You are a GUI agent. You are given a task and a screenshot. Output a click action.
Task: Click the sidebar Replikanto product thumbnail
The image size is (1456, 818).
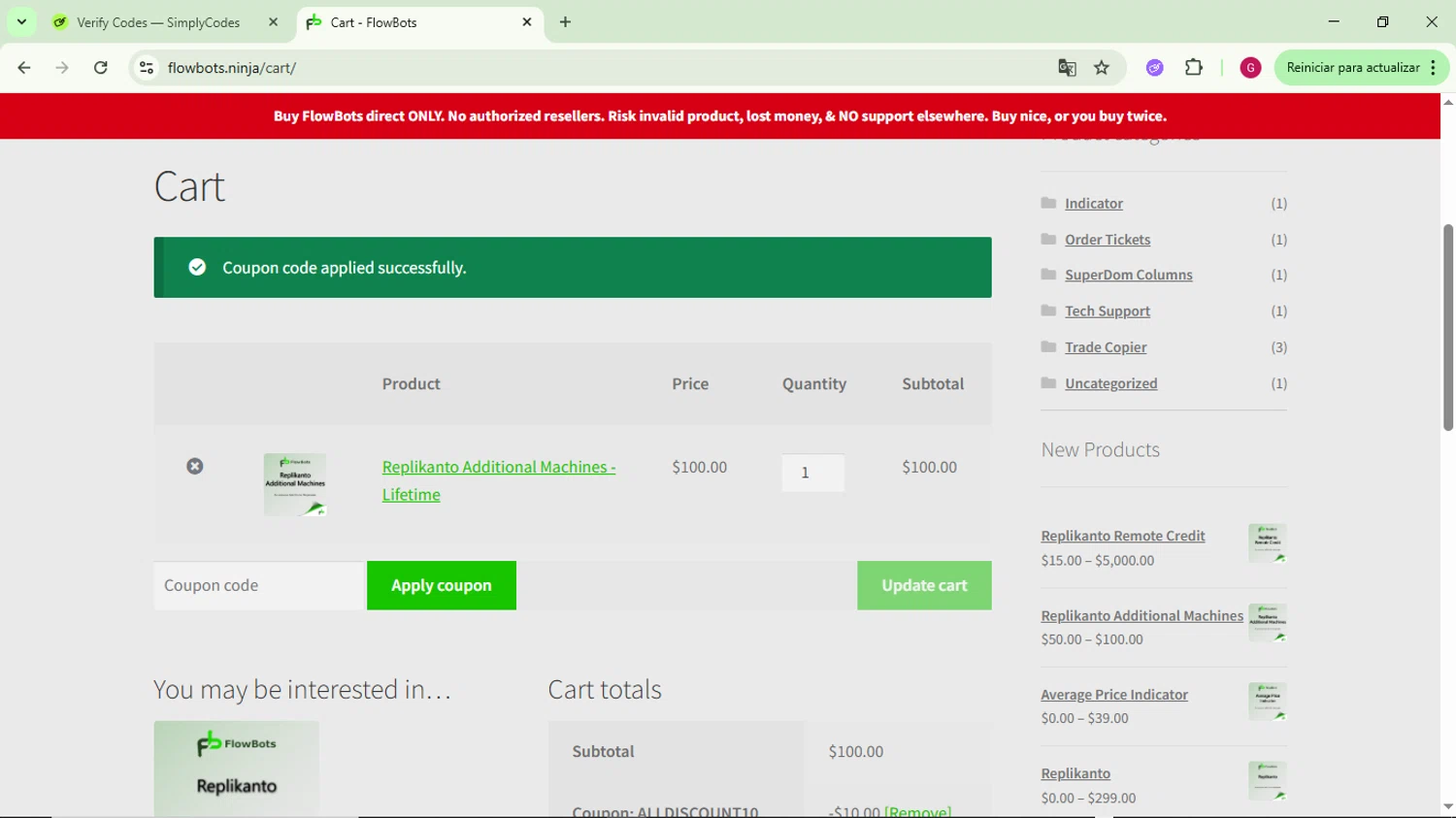point(1268,781)
